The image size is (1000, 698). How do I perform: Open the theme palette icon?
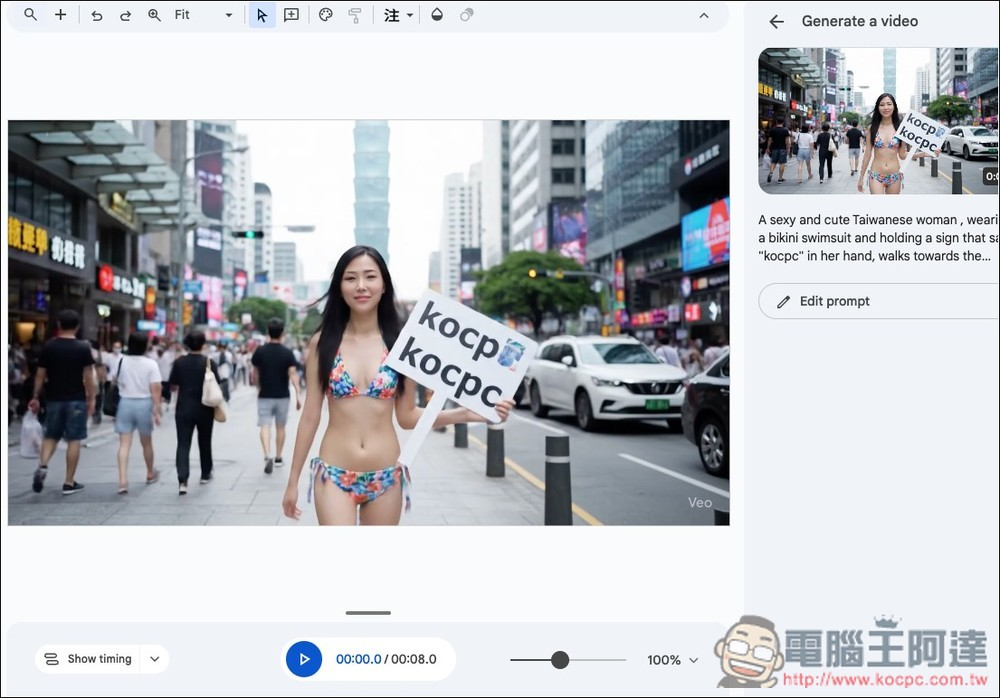[326, 15]
